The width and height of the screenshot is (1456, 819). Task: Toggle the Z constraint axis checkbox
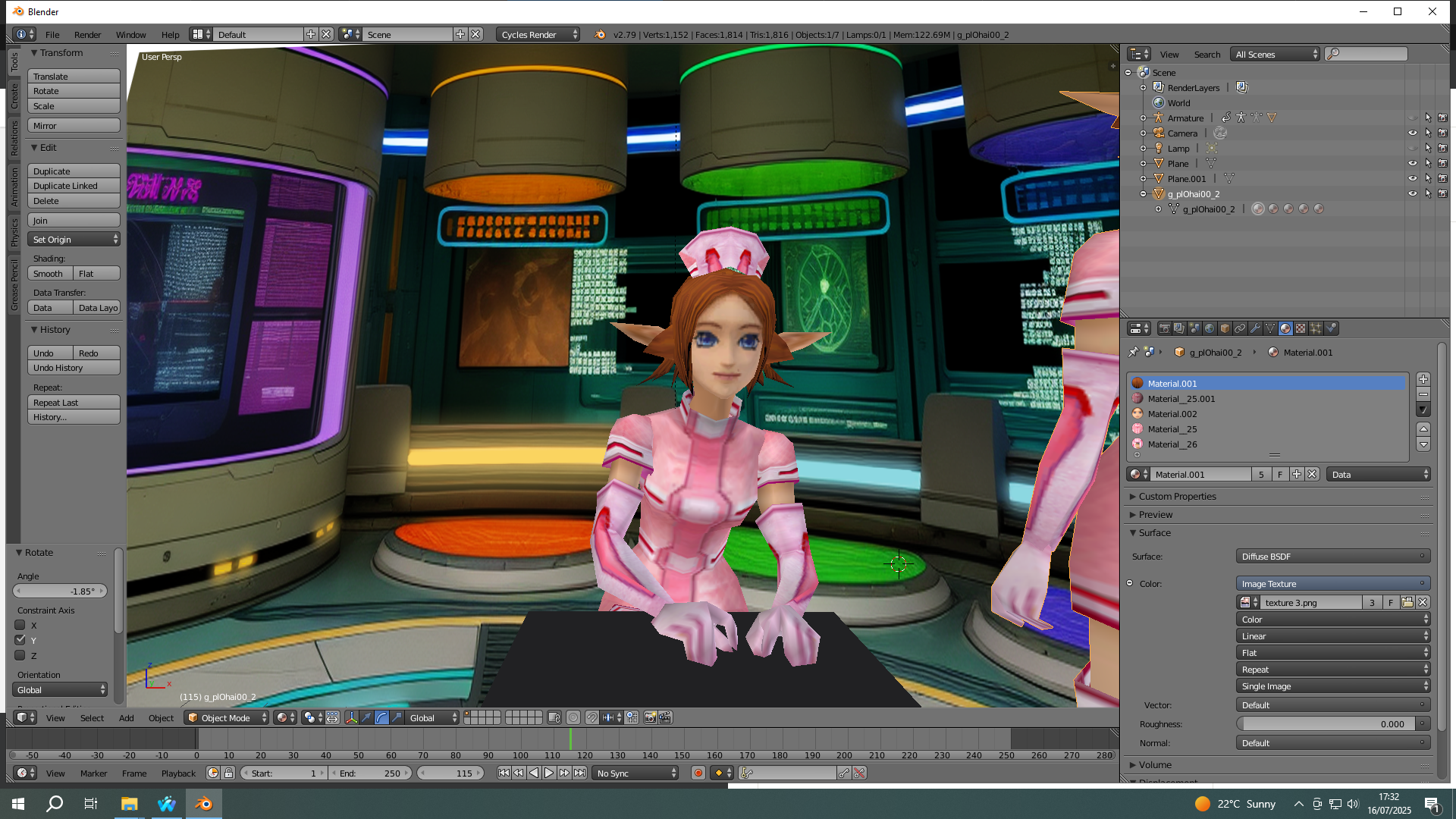[20, 655]
